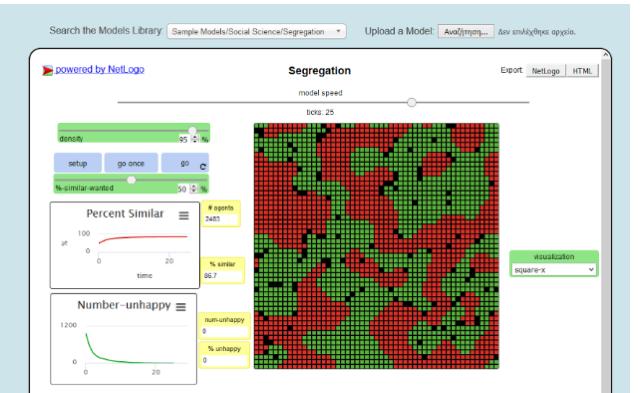Click the file upload browse button
641x393 pixels.
click(x=466, y=31)
